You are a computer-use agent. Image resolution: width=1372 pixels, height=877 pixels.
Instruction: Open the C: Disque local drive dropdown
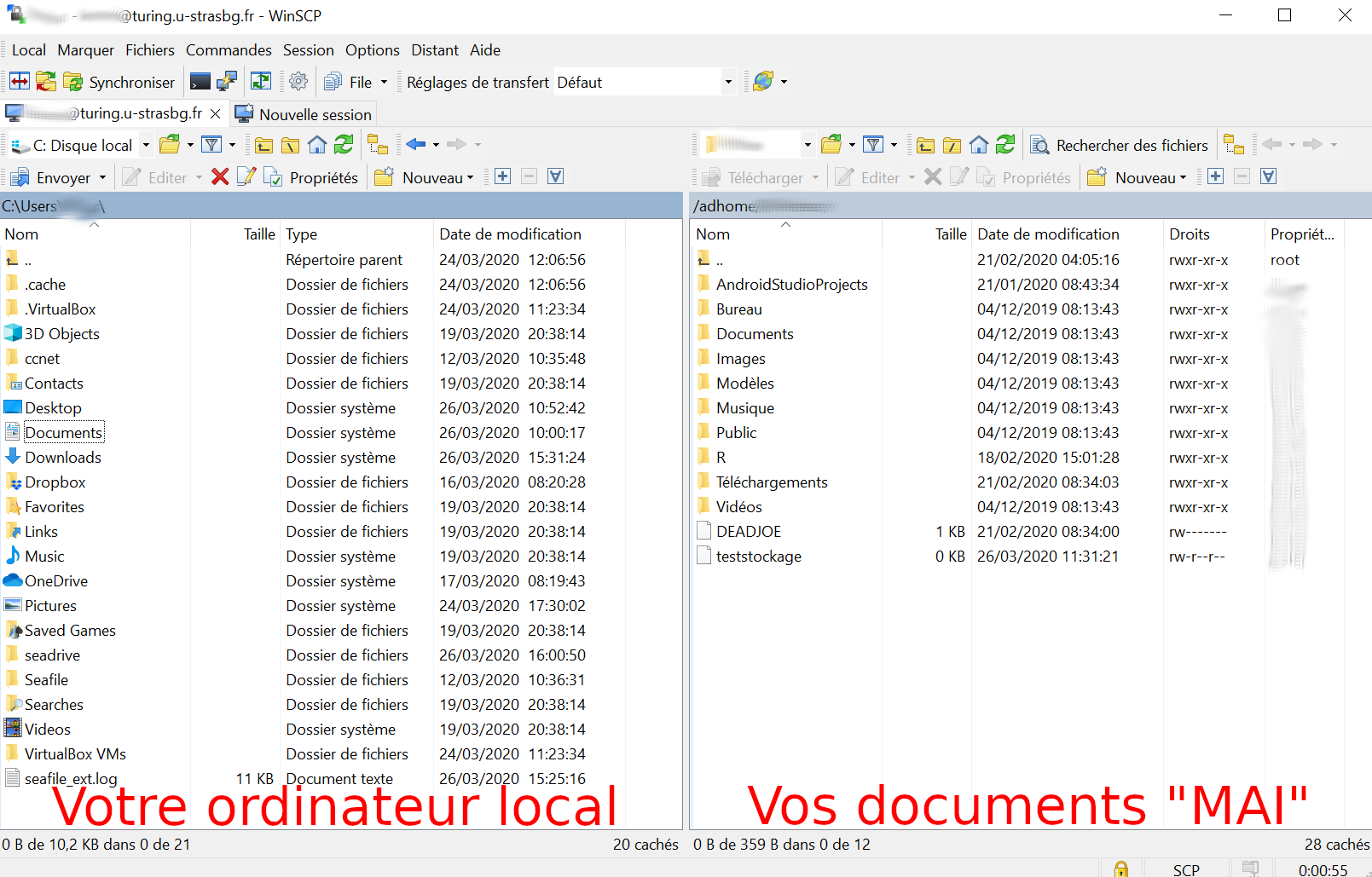[146, 146]
